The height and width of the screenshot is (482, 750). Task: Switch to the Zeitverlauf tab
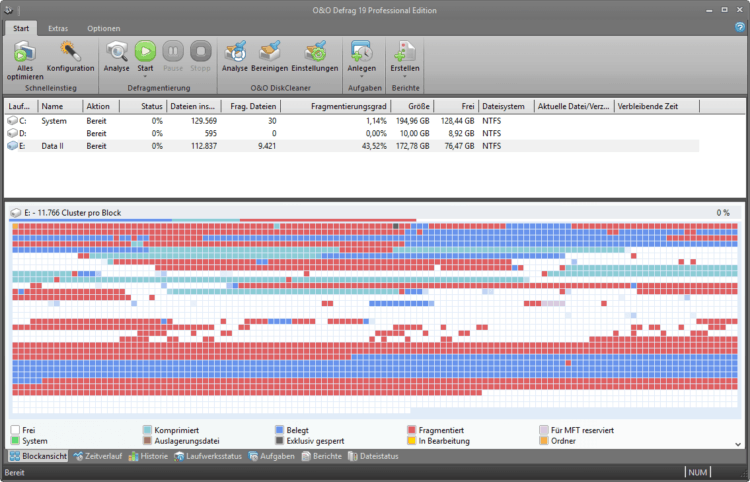point(98,456)
